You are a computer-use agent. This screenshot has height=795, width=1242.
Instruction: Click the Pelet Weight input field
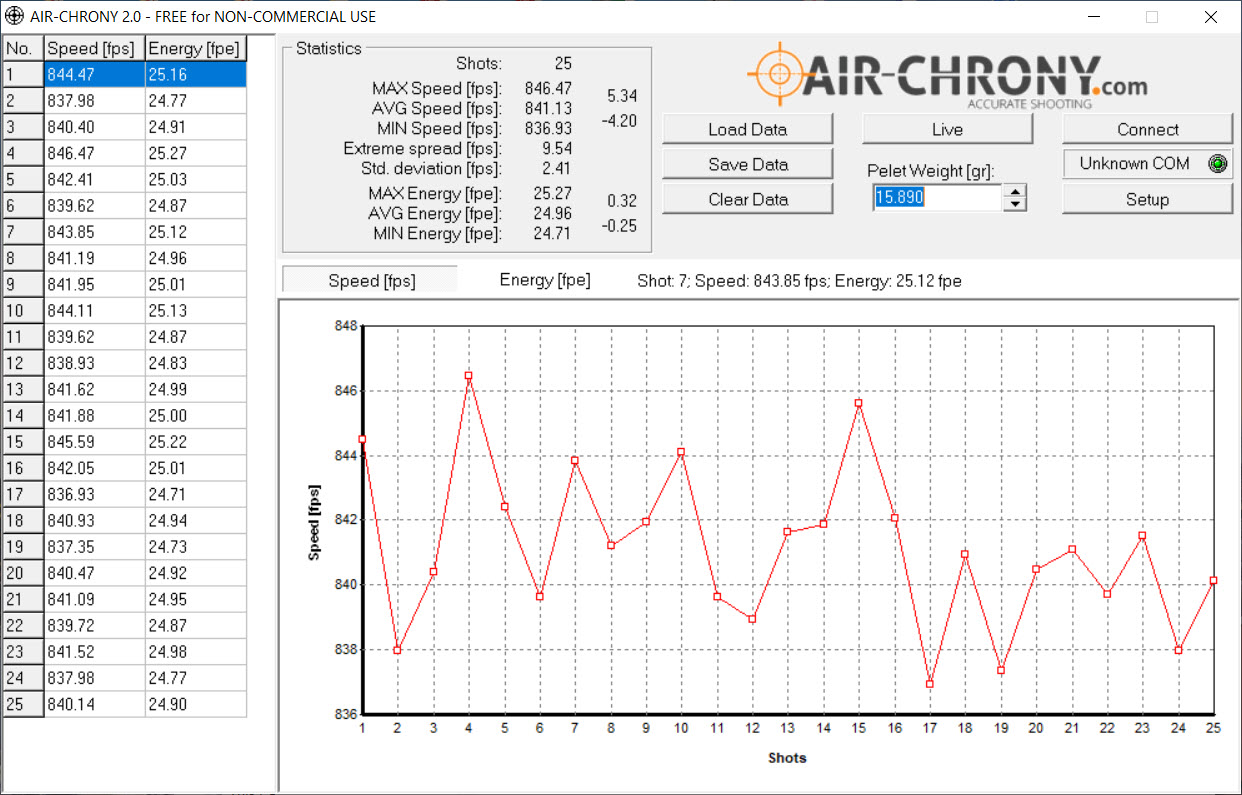click(x=936, y=198)
